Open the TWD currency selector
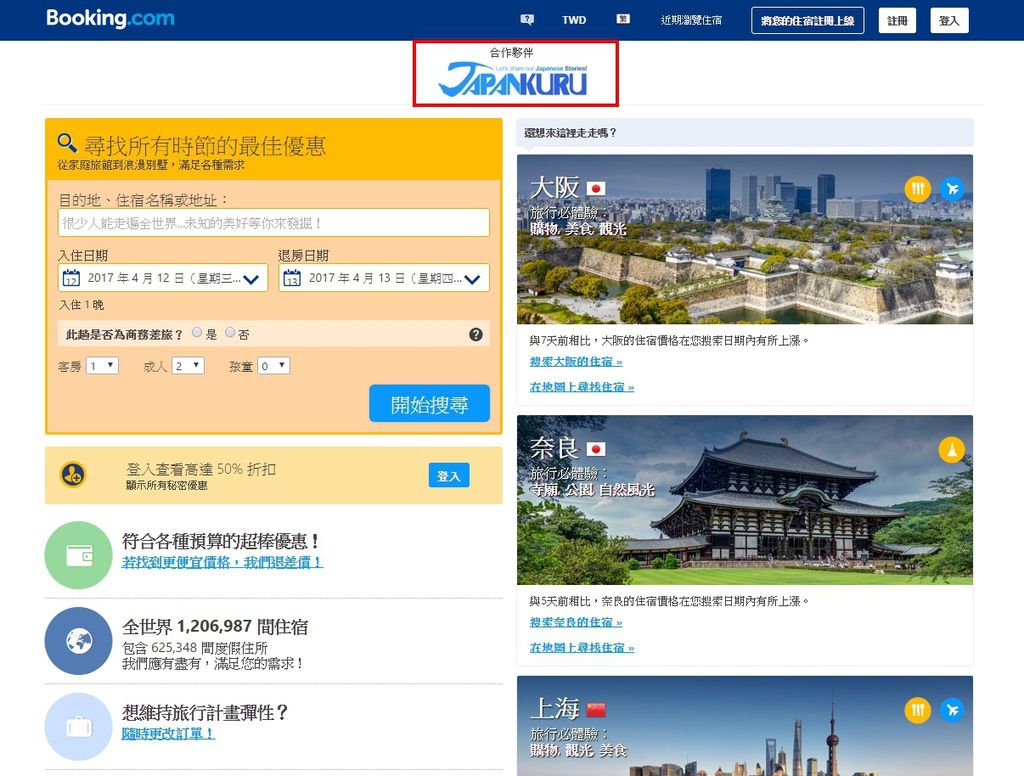The width and height of the screenshot is (1024, 776). [574, 20]
